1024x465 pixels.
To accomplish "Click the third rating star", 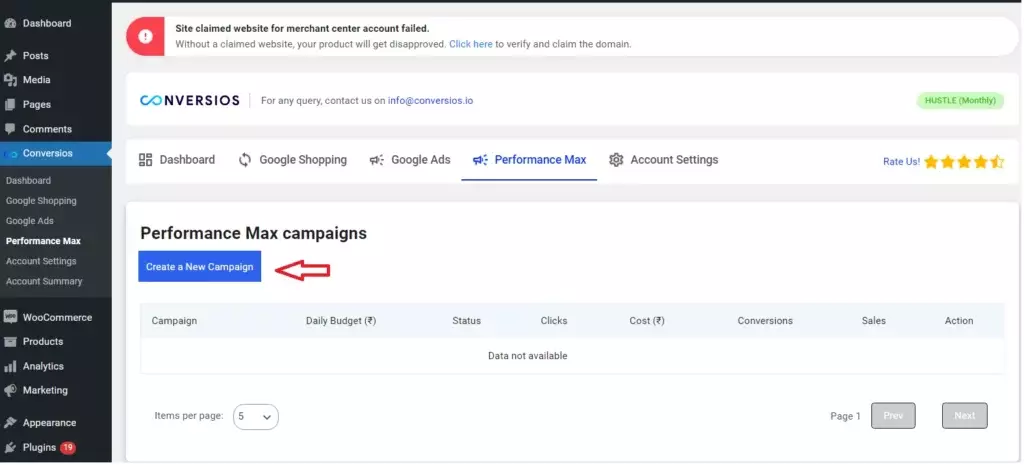I will click(964, 162).
